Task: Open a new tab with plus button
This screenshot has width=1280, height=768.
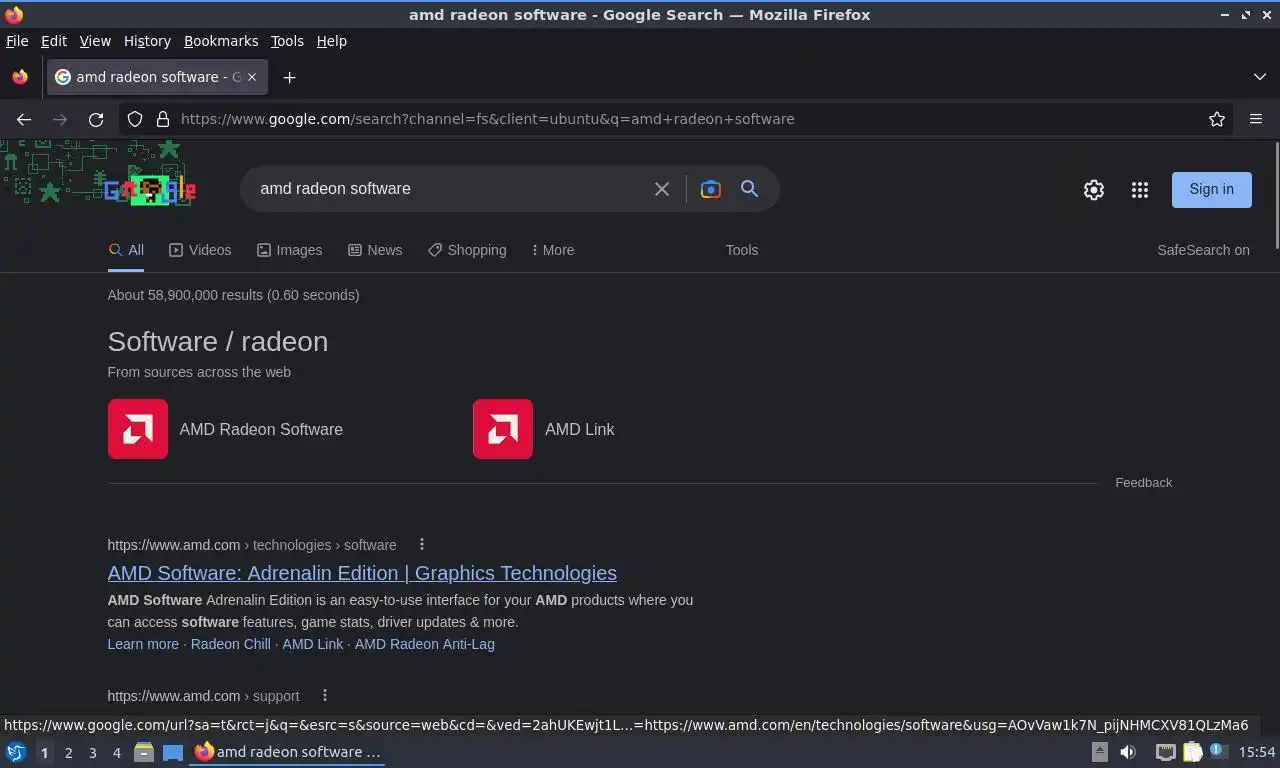Action: pos(289,77)
